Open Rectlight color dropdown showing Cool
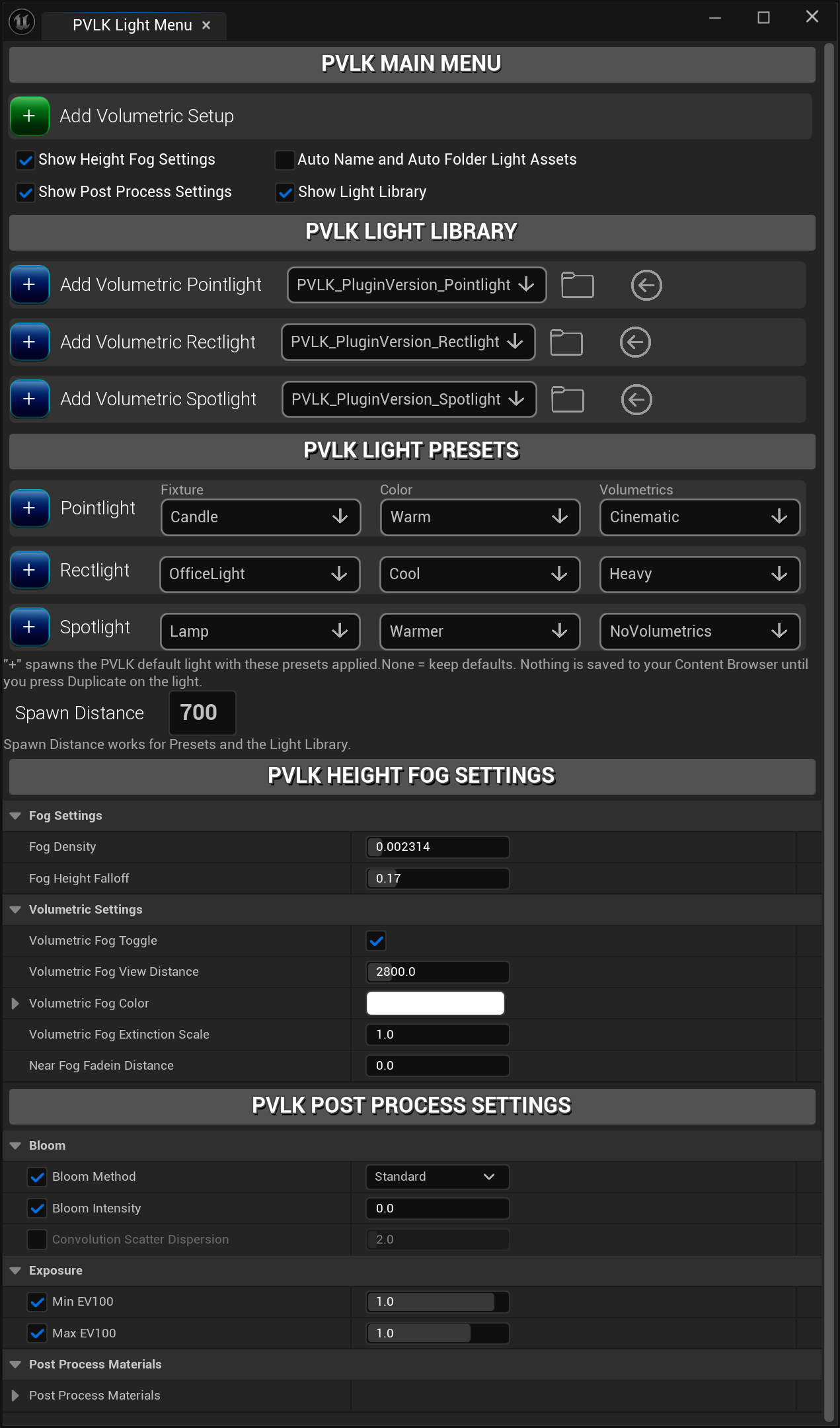 click(x=480, y=574)
